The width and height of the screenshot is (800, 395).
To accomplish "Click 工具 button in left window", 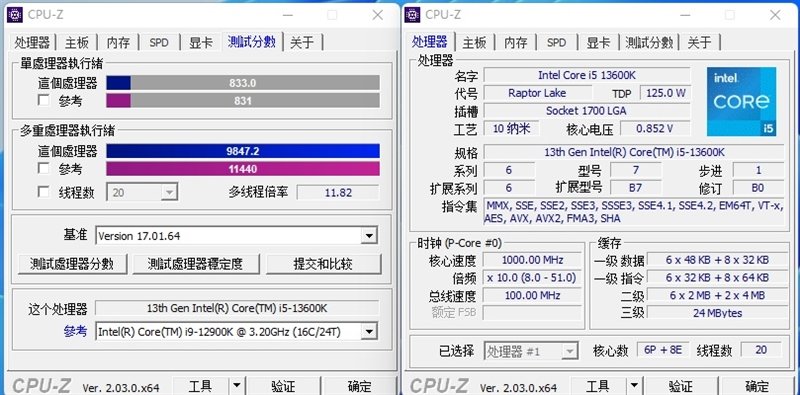I will (201, 386).
